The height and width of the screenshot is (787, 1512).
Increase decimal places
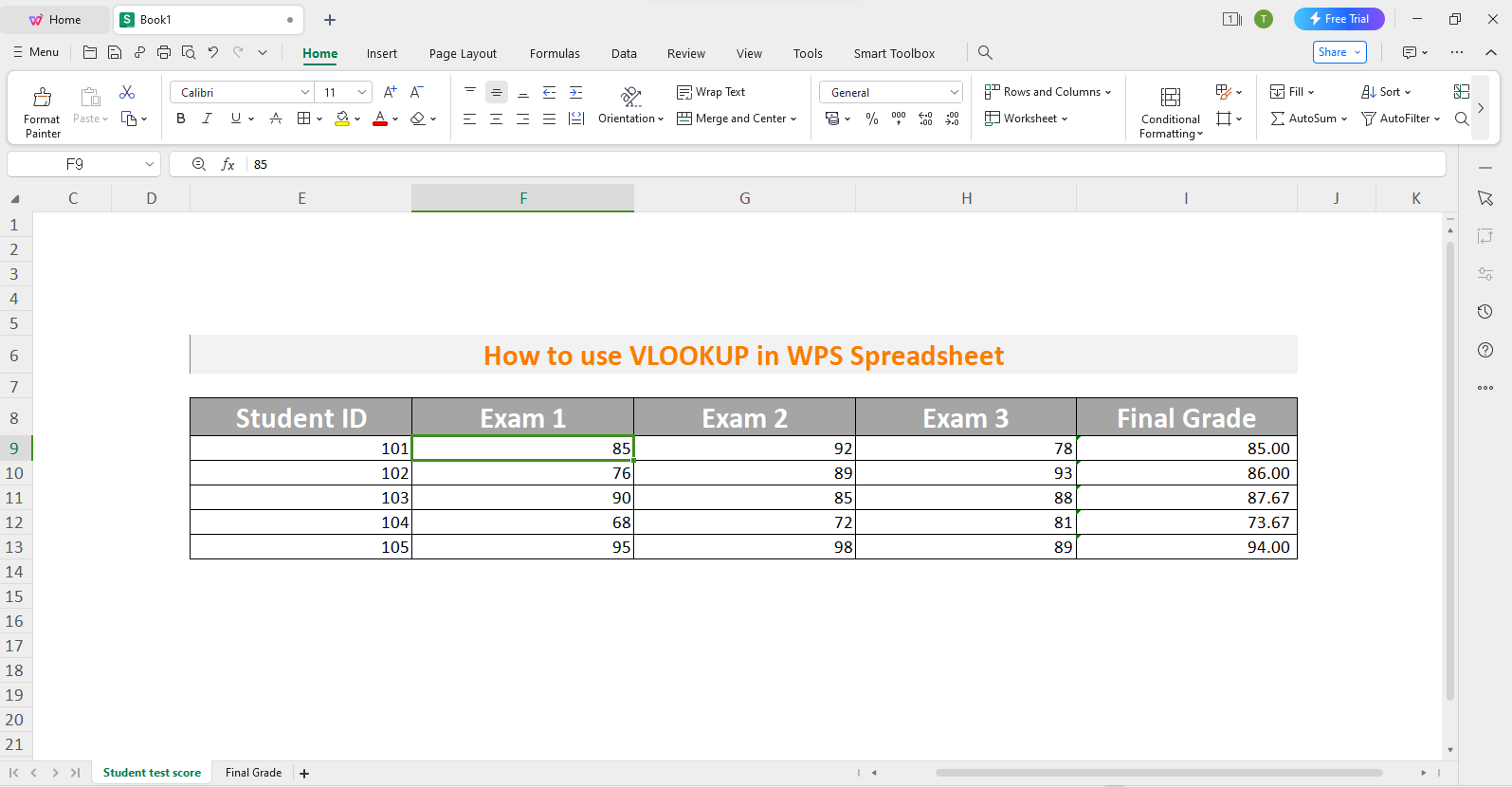click(925, 119)
